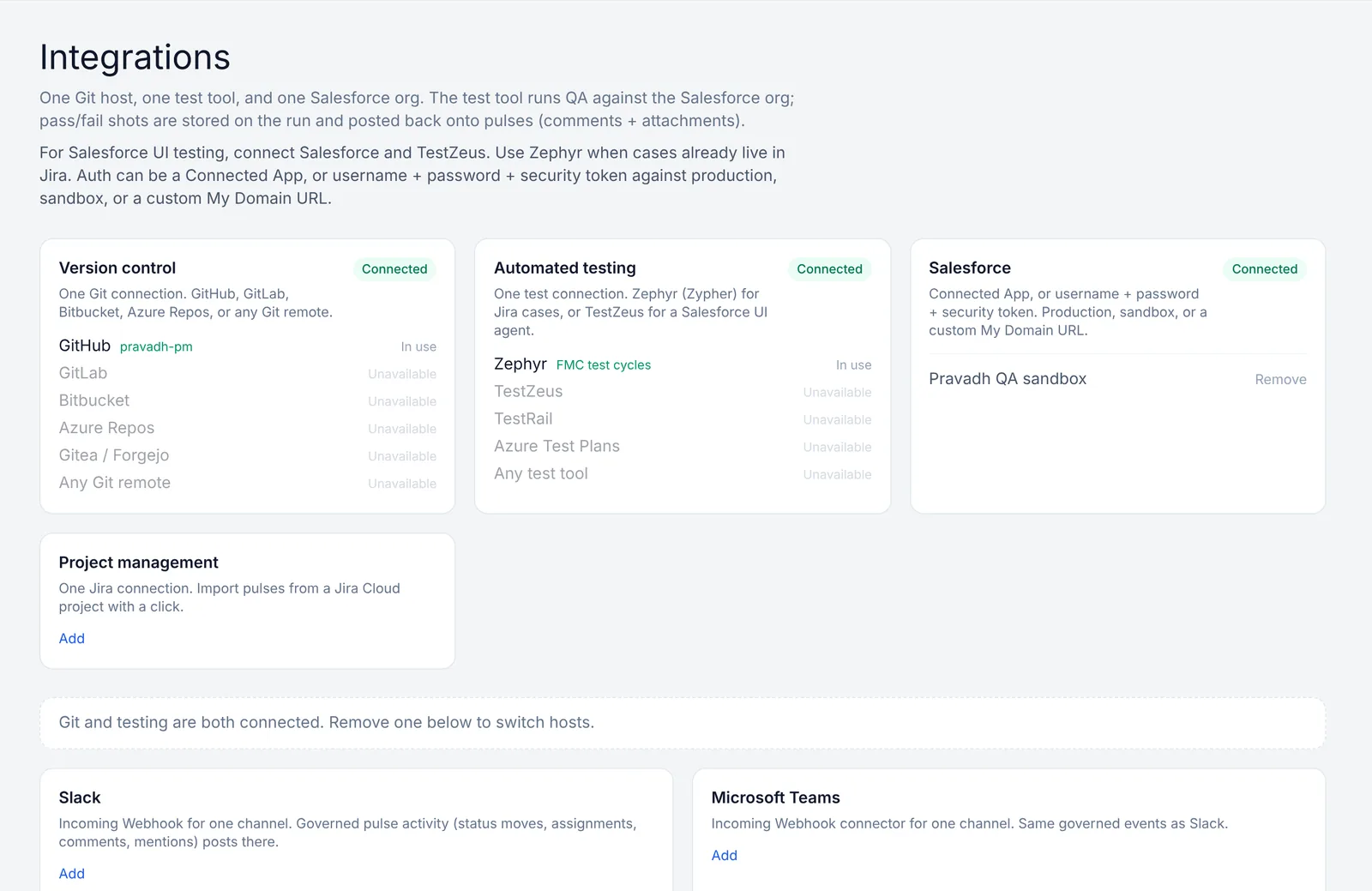
Task: Click the pravadh-pm account label
Action: point(156,346)
